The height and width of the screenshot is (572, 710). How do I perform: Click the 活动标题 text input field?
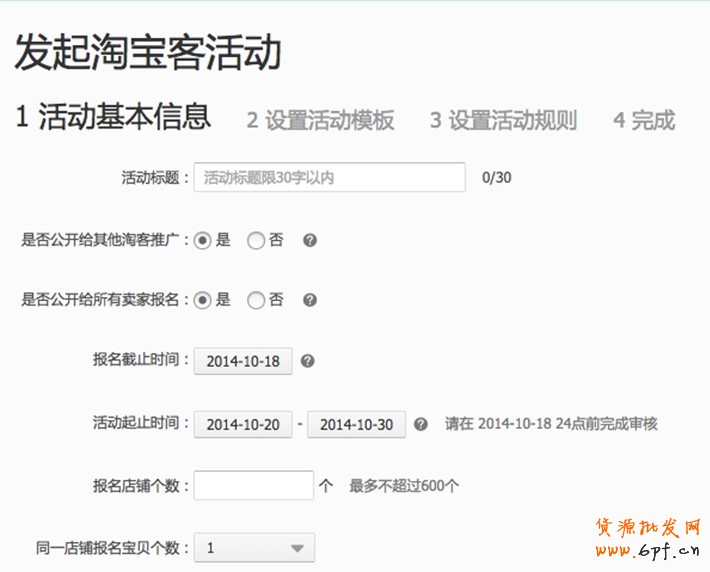click(329, 177)
